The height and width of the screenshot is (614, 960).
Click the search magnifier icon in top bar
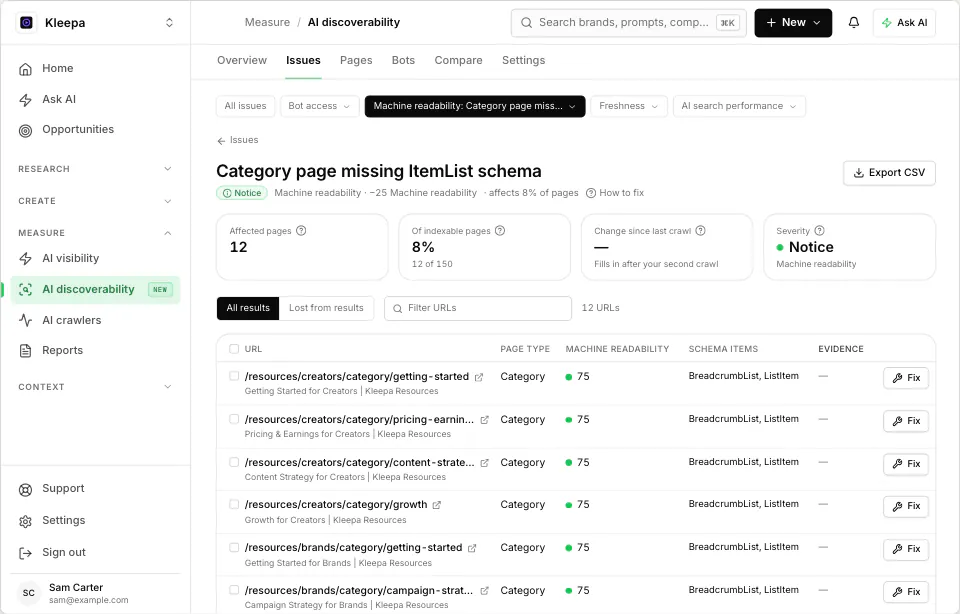click(x=526, y=23)
